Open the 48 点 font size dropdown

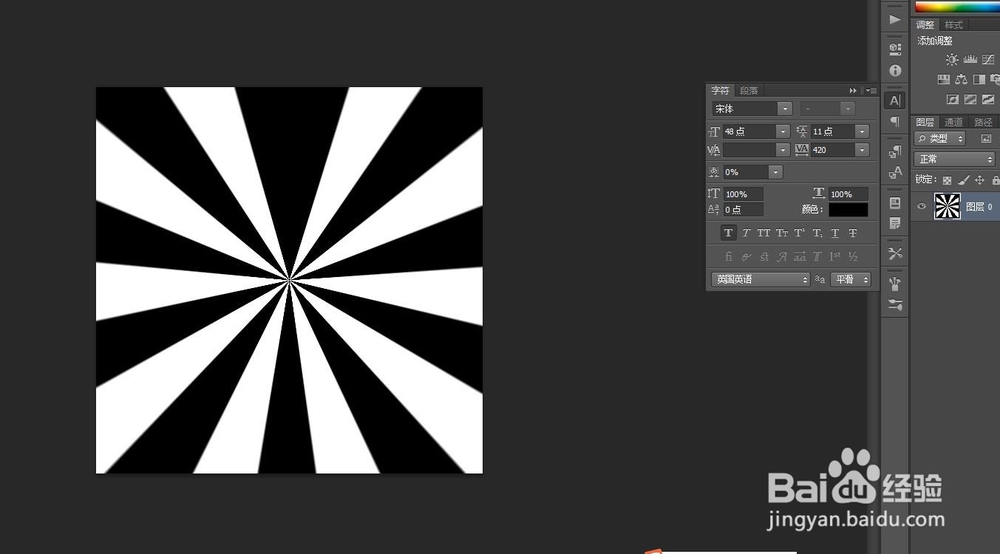[x=783, y=131]
